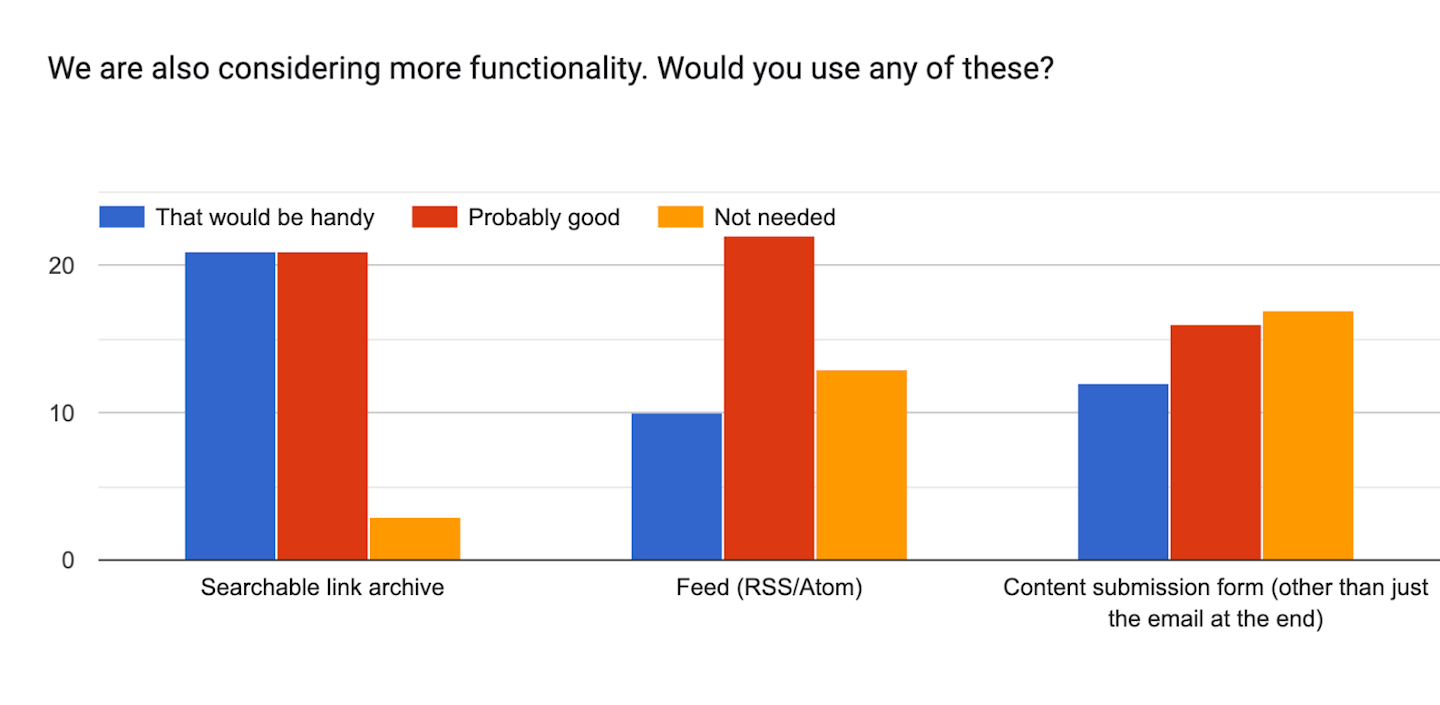
Task: Click the red 'Probably good' legend swatch
Action: coord(434,217)
